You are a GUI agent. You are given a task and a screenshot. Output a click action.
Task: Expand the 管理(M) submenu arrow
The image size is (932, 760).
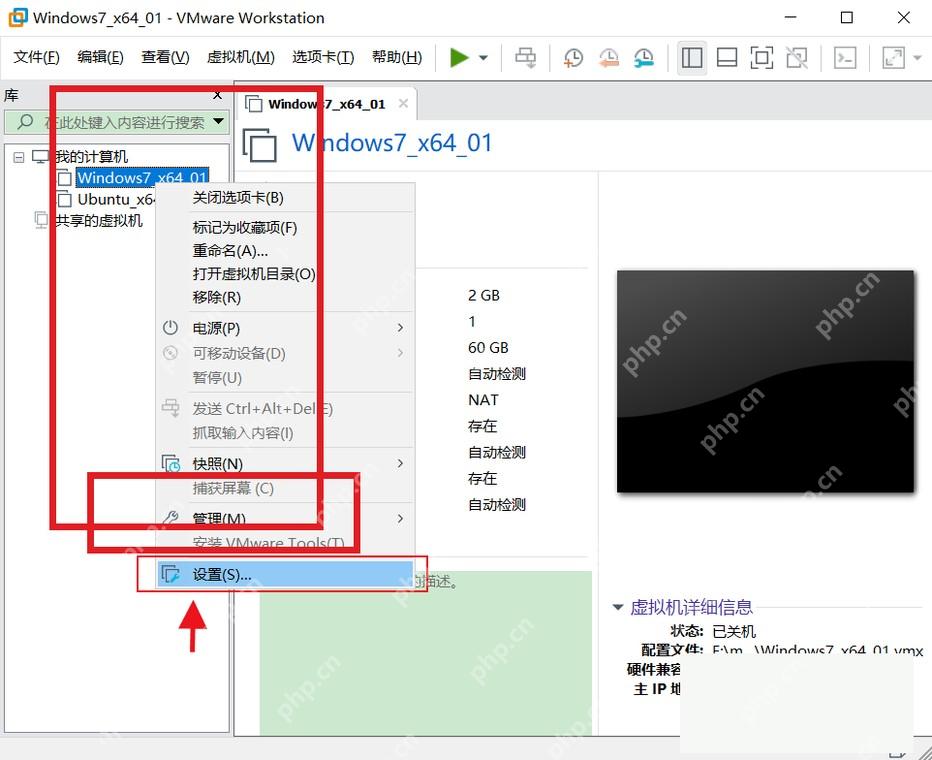pyautogui.click(x=401, y=519)
